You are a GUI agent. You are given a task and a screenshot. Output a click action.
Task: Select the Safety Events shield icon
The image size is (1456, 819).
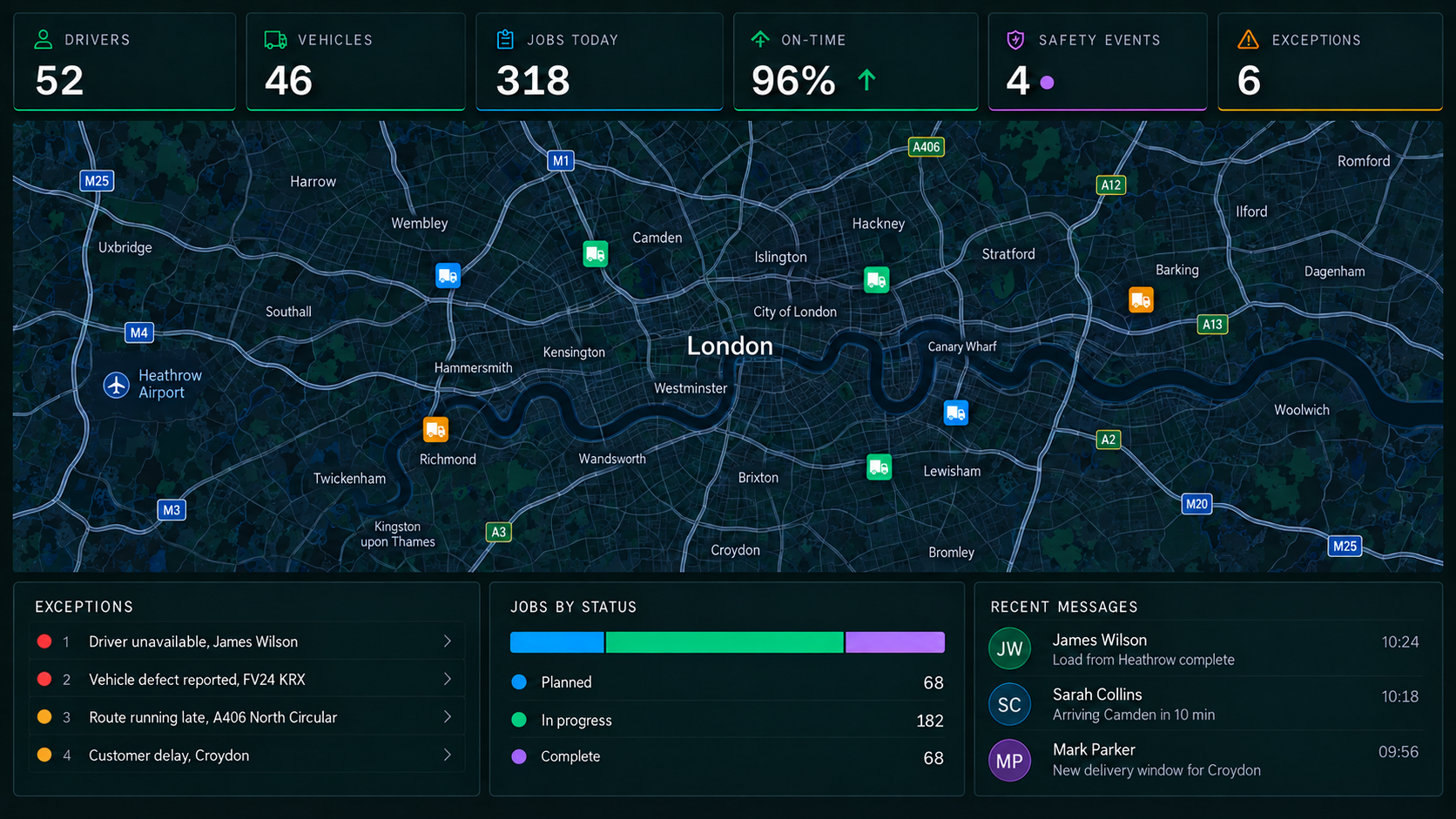[1015, 39]
